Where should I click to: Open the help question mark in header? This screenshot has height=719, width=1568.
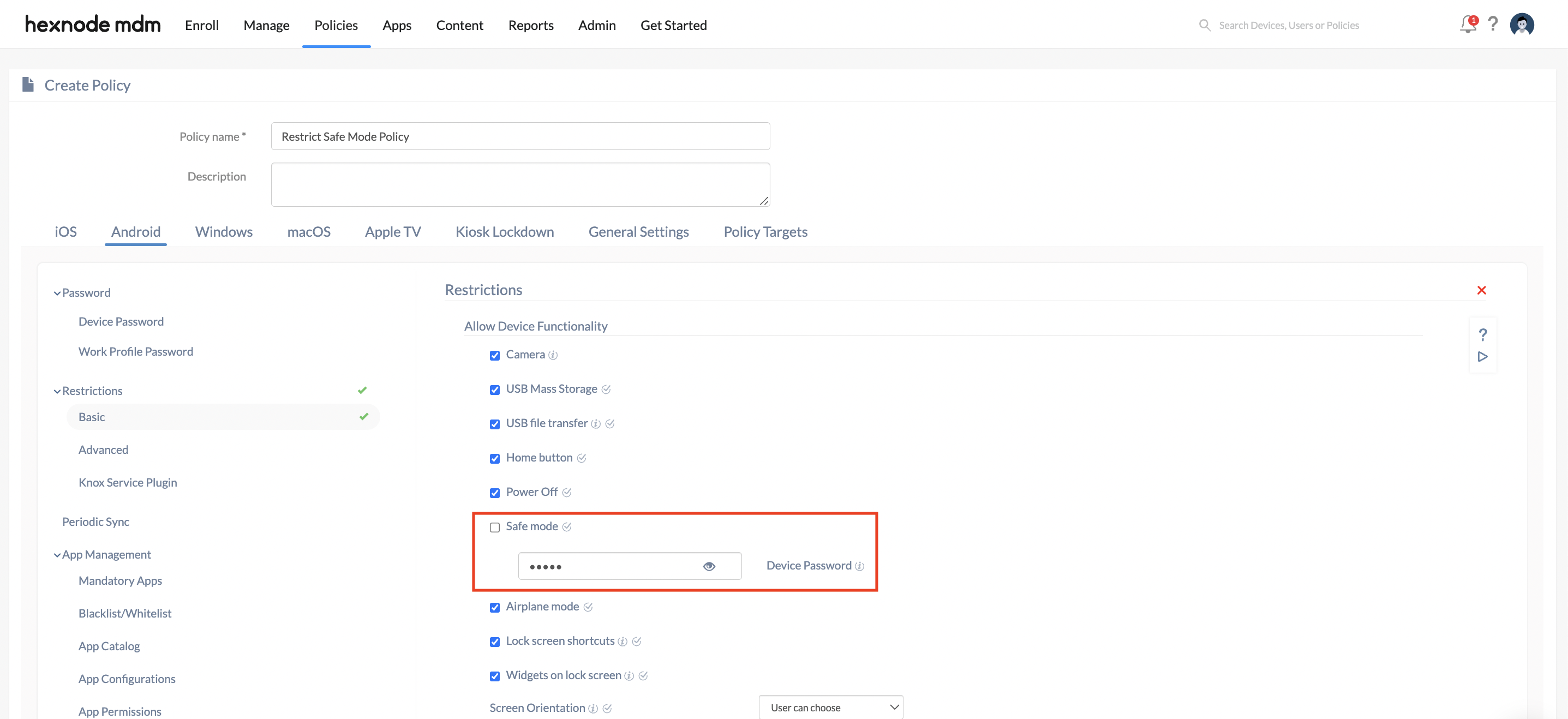pos(1493,25)
